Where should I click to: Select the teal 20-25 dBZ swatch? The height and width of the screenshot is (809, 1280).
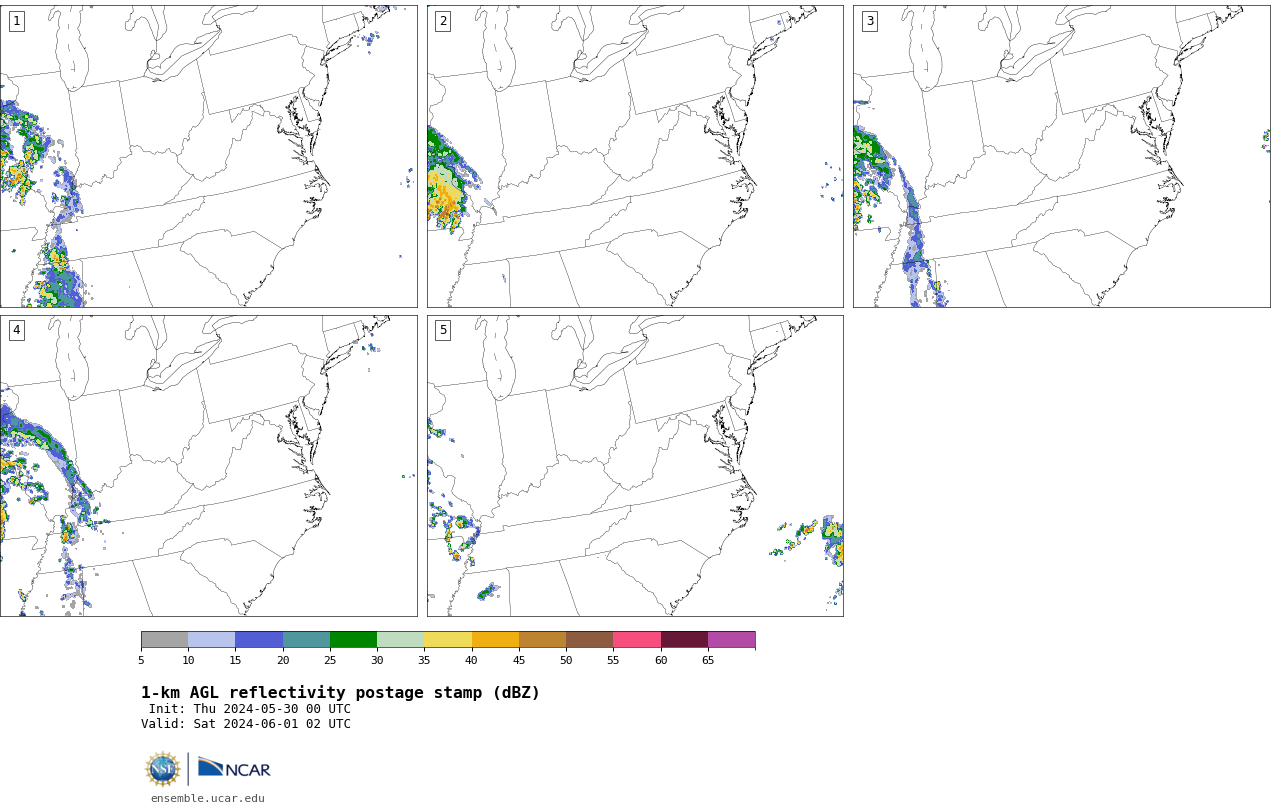(306, 640)
